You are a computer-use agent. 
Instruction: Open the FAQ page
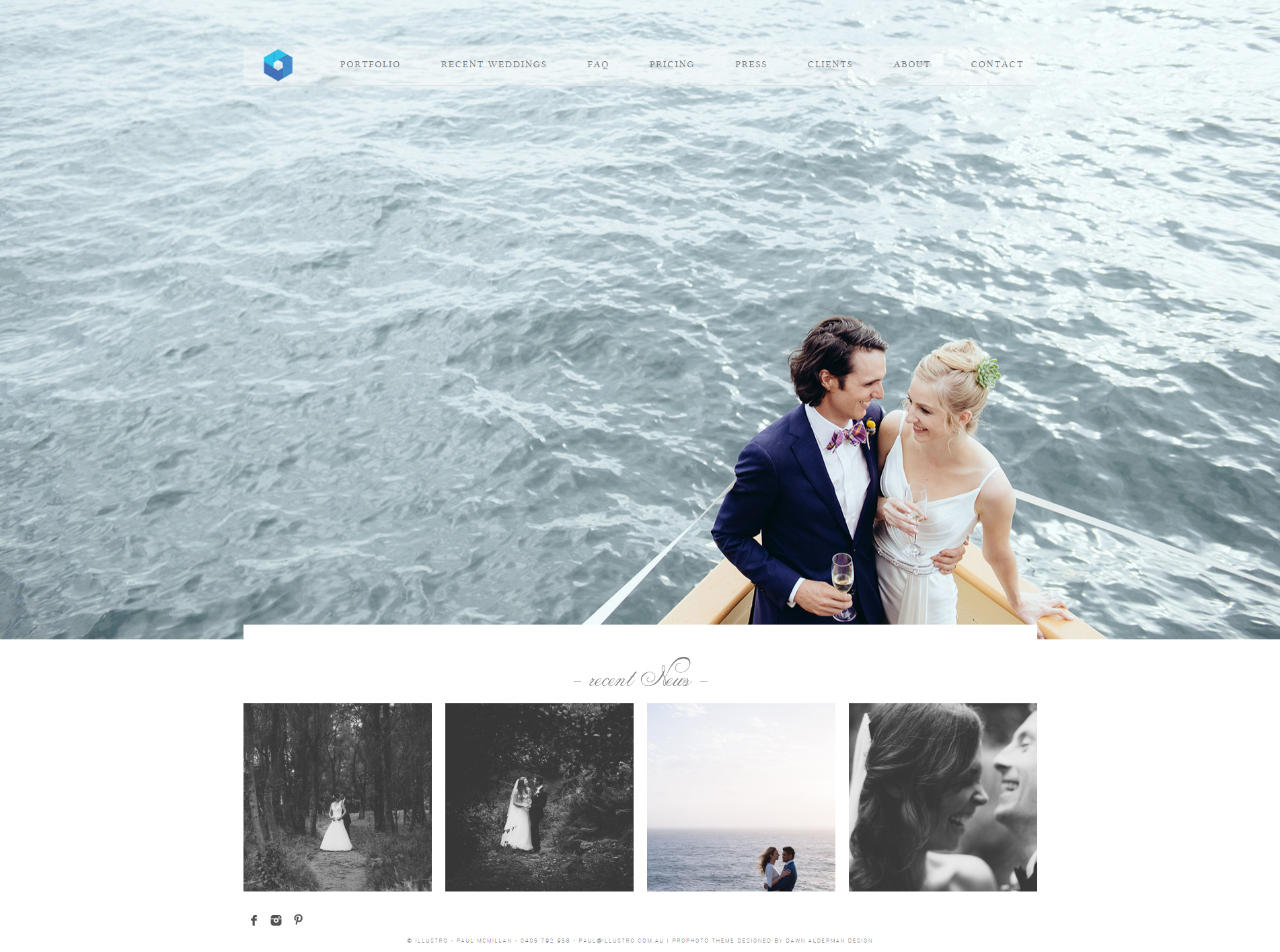click(x=598, y=65)
